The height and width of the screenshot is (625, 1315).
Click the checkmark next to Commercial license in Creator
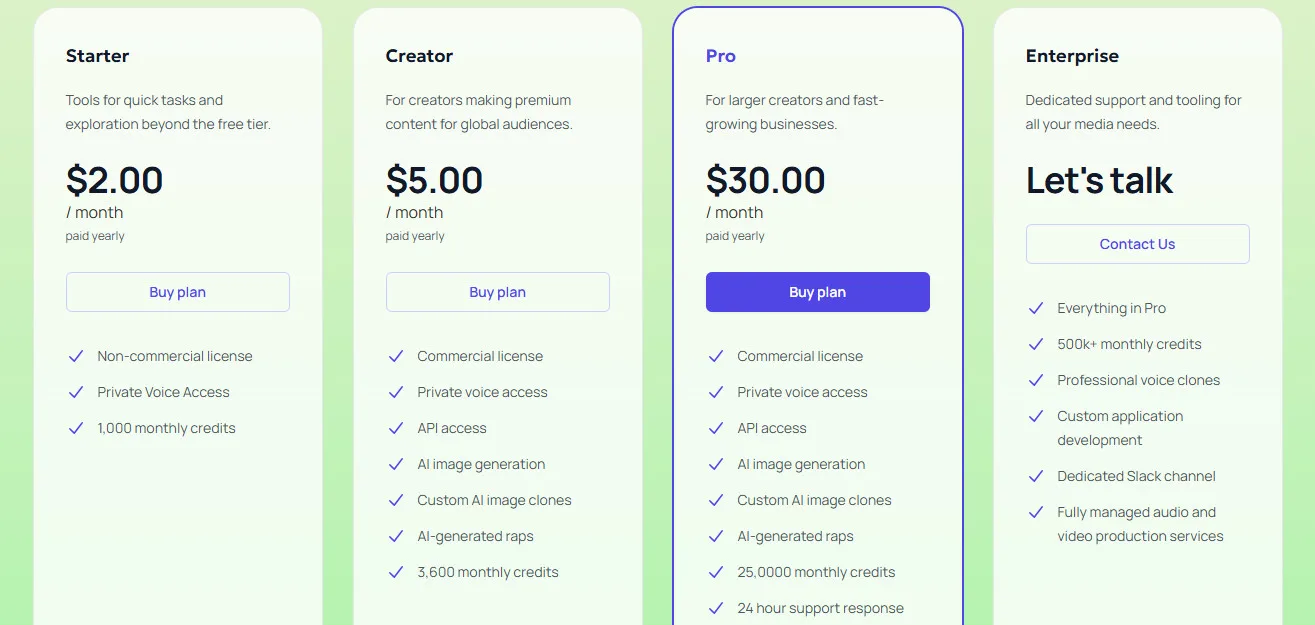pos(396,356)
